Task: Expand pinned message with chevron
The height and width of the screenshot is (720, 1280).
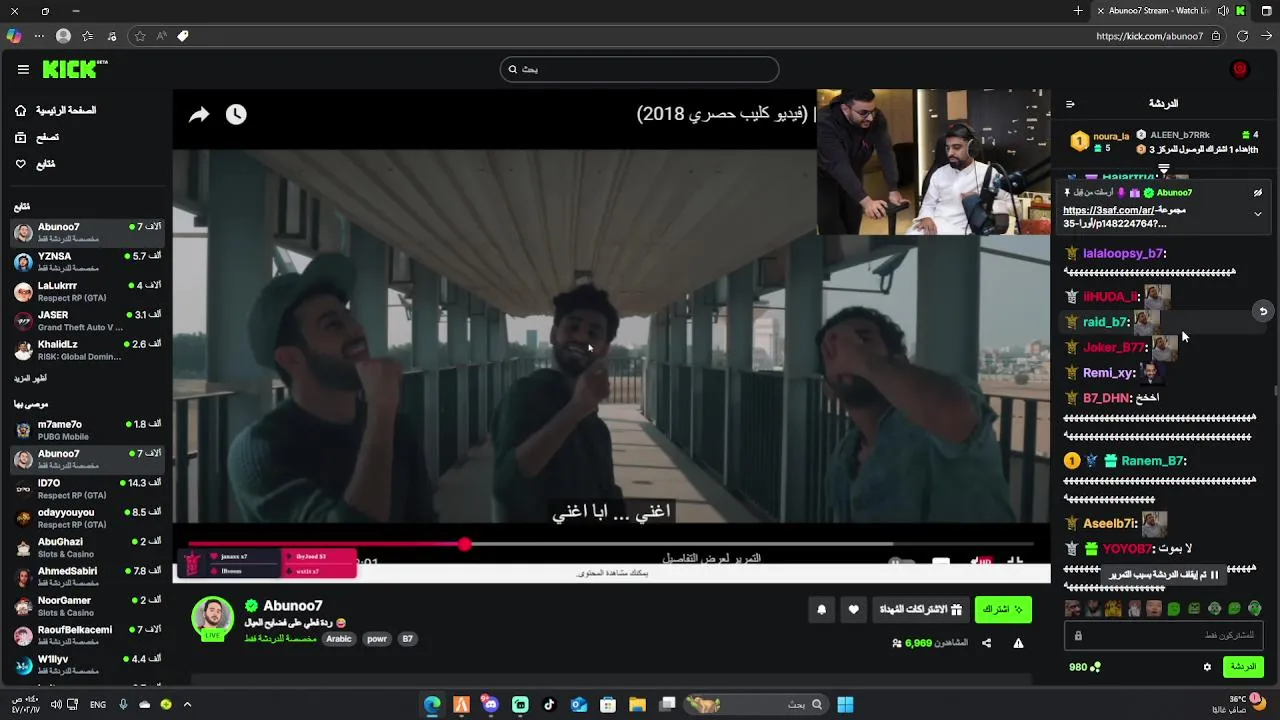Action: [1258, 214]
